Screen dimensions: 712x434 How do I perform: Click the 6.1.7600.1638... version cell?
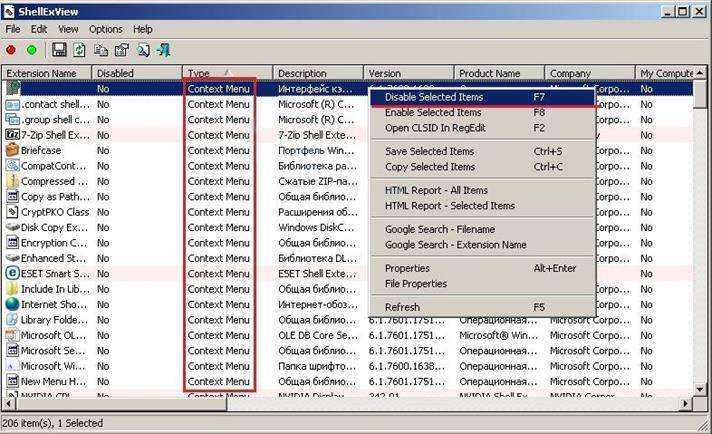coord(406,366)
